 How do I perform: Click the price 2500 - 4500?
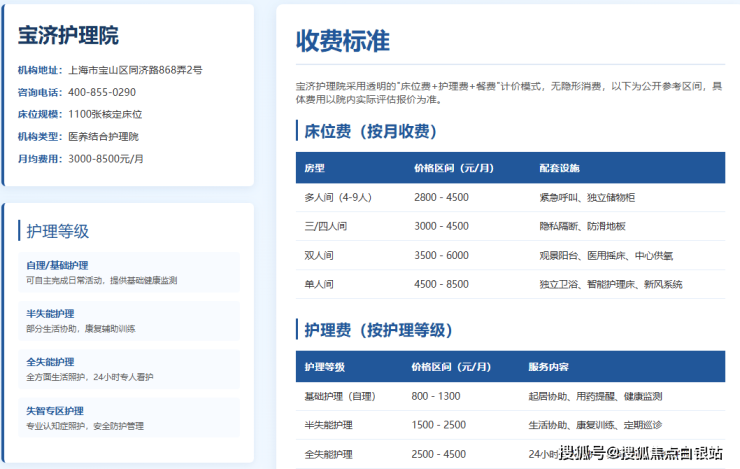[x=438, y=454]
